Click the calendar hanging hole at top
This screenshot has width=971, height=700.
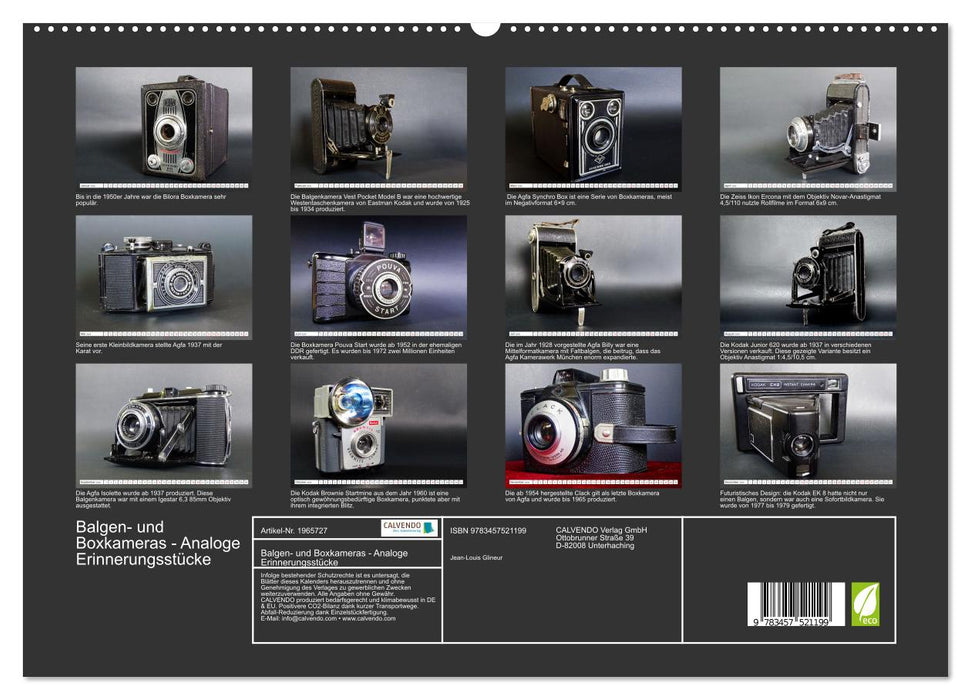(x=485, y=26)
